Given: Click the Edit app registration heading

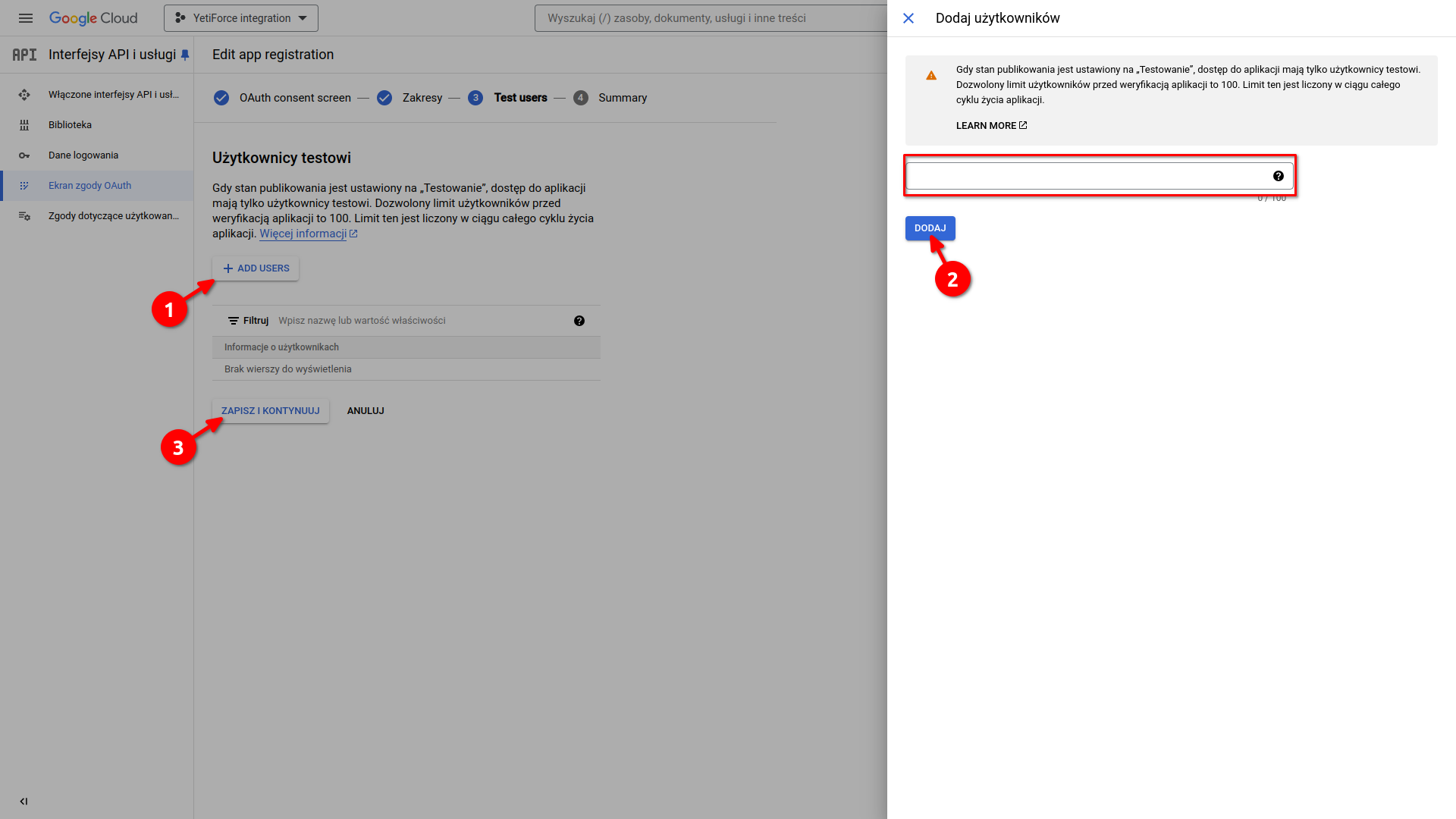Looking at the screenshot, I should tap(273, 55).
